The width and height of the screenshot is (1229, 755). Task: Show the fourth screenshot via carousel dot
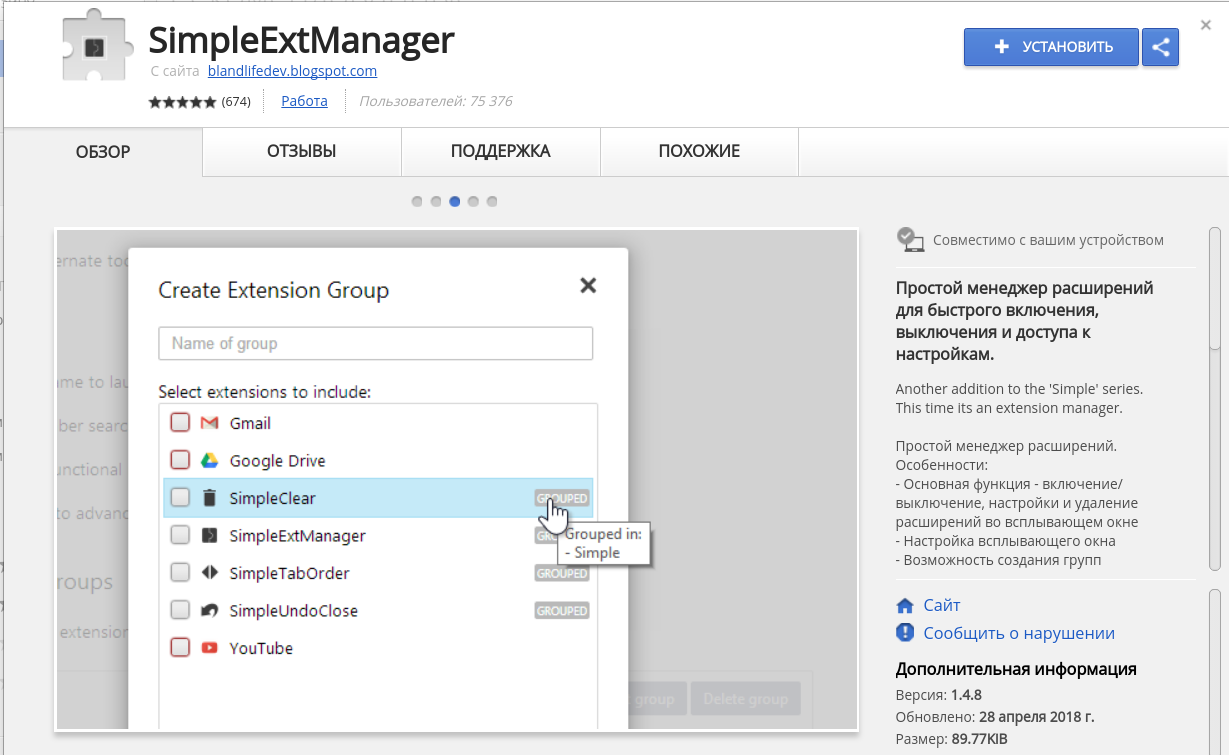473,201
